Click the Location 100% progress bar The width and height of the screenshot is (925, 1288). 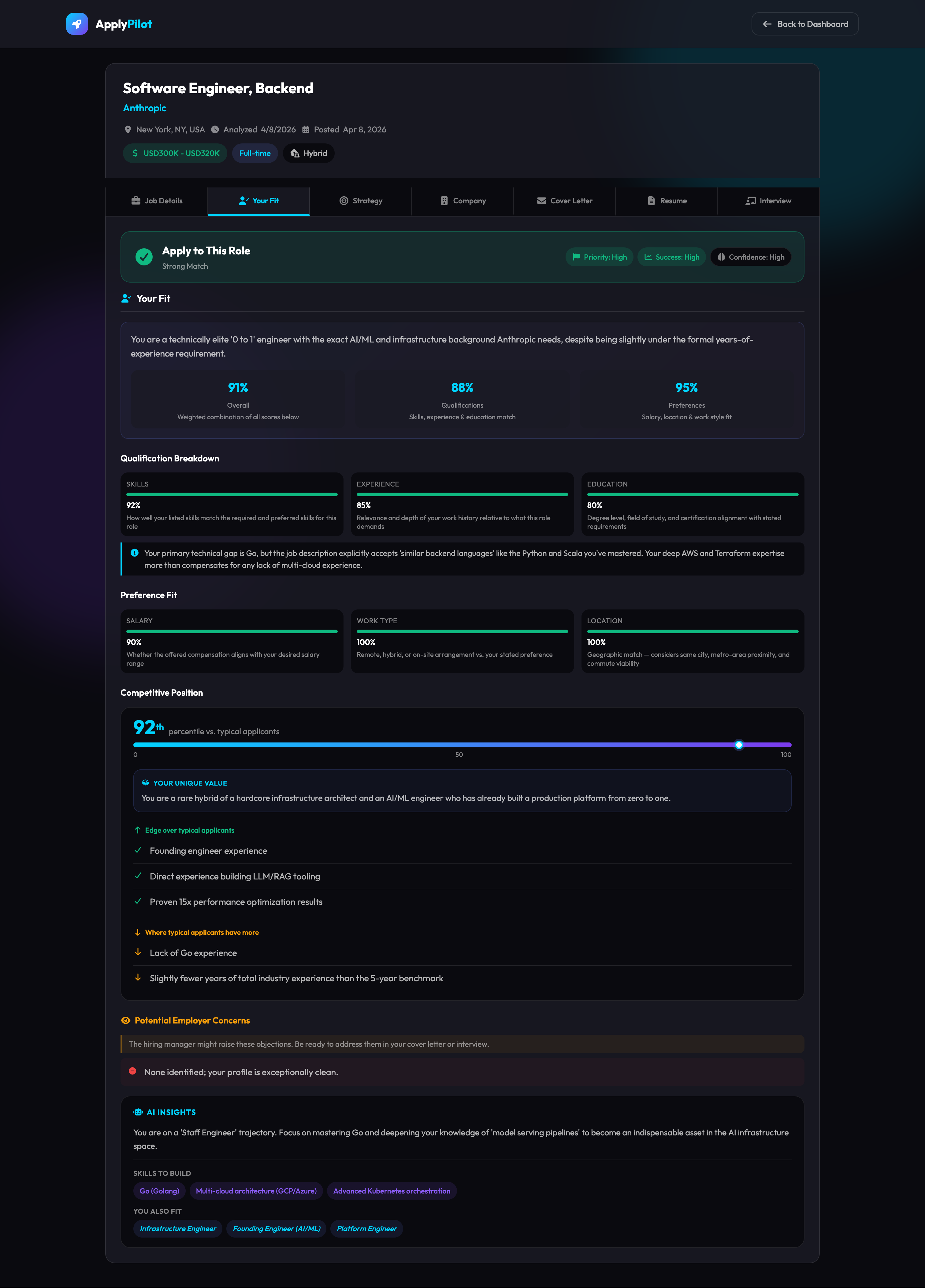pos(693,631)
